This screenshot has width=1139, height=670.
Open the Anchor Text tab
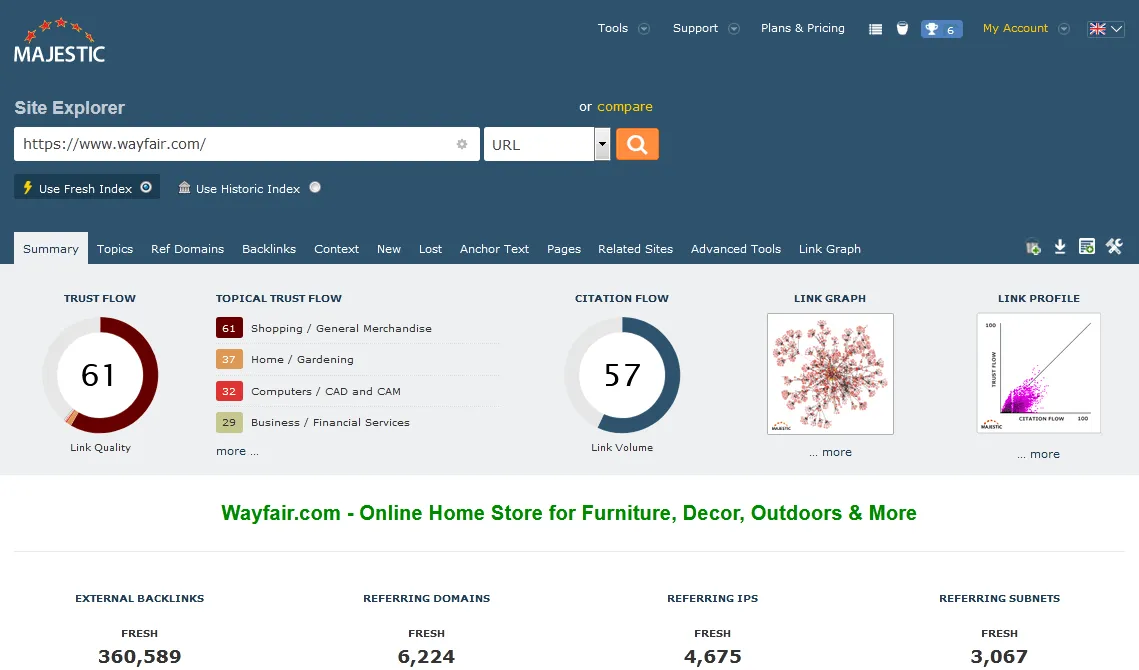(x=494, y=249)
